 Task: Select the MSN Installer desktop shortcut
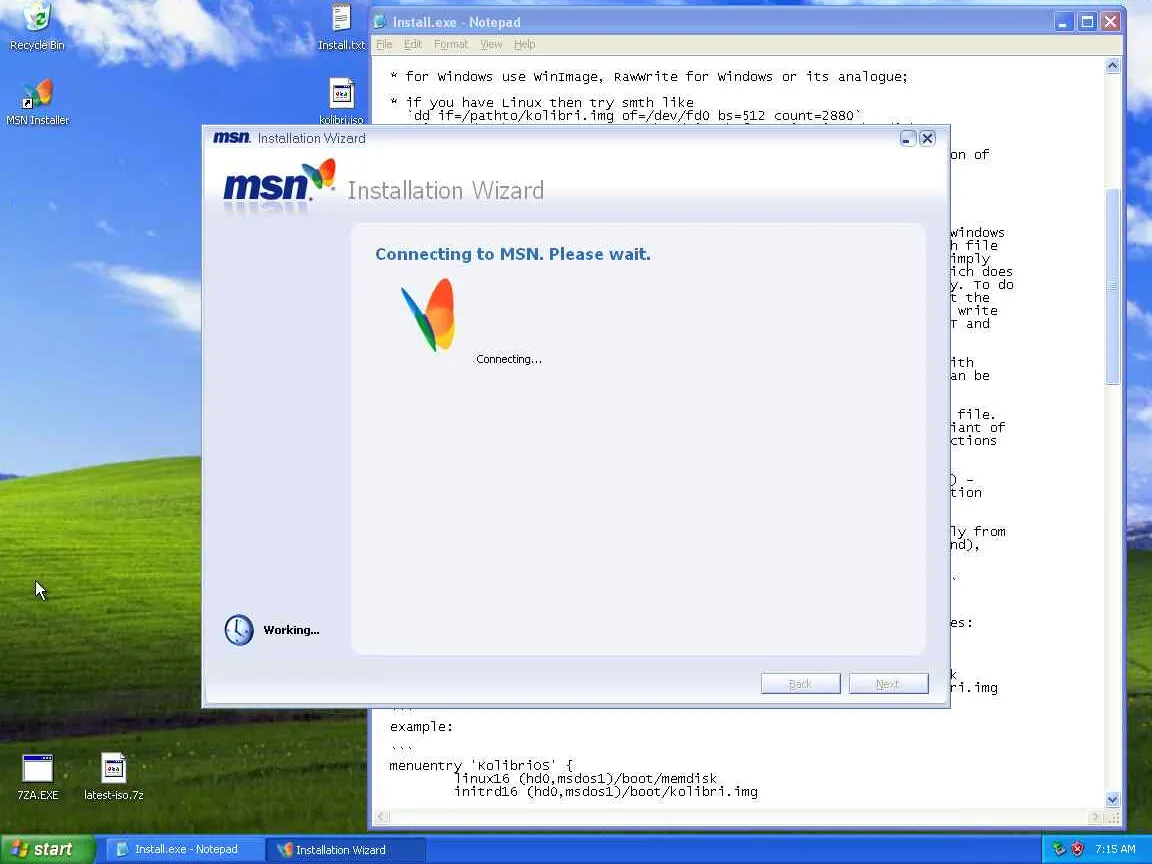(37, 101)
